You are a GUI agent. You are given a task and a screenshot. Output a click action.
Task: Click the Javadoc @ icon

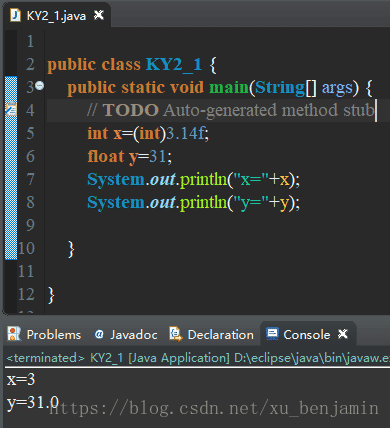[x=99, y=334]
